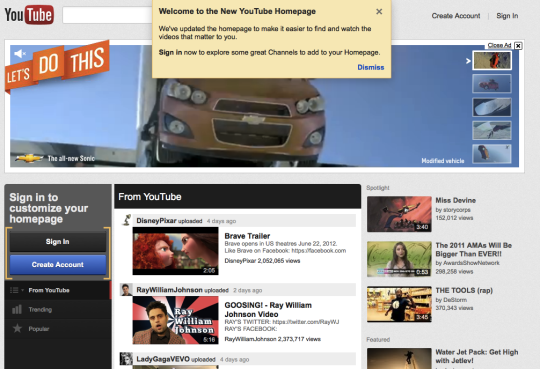Open the Brave Trailer title link
The image size is (540, 369).
pyautogui.click(x=247, y=236)
